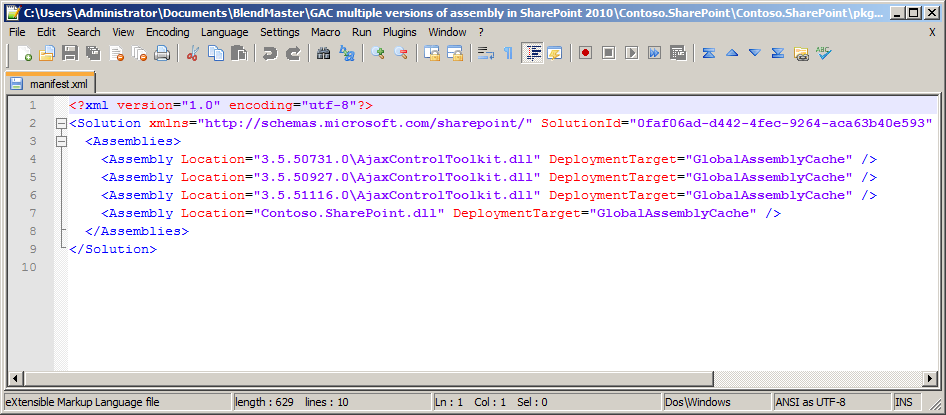
Task: Print the document using the printer icon
Action: click(x=162, y=54)
